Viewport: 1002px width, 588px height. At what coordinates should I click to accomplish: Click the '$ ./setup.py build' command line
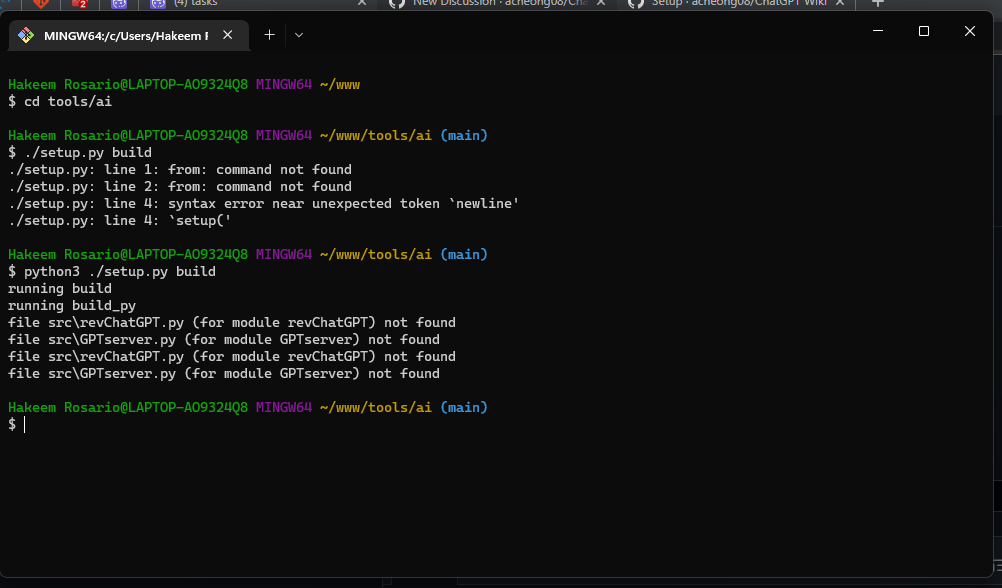(80, 152)
